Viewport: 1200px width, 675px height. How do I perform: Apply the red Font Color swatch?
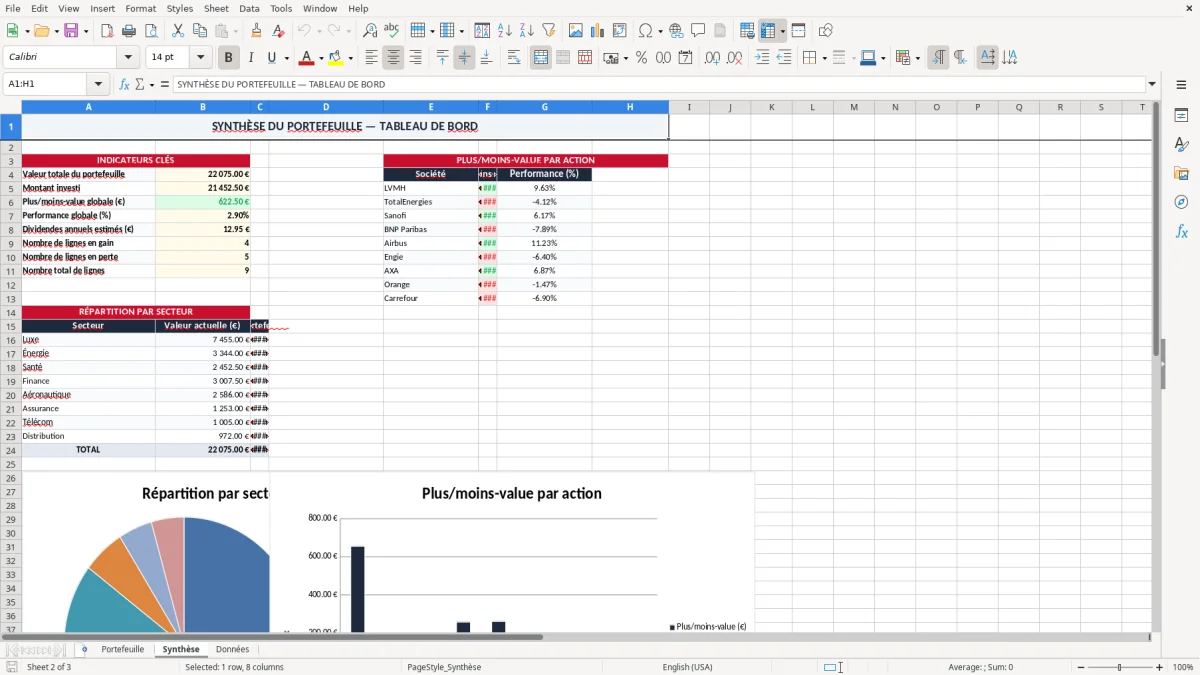click(x=307, y=58)
